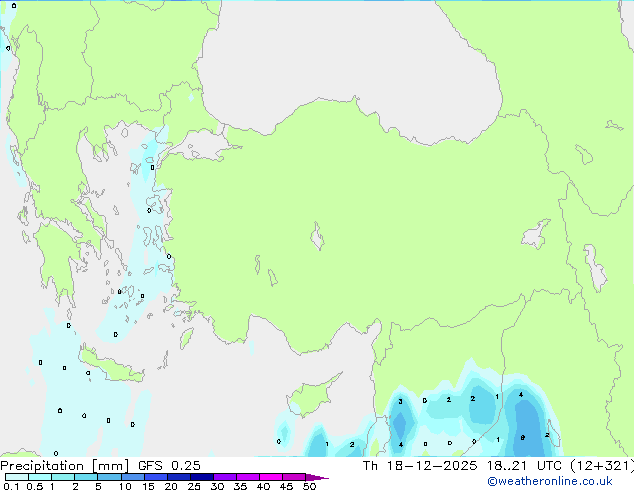634x490 pixels.
Task: Choose the 20–25 mm legend color swatch
Action: 179,477
